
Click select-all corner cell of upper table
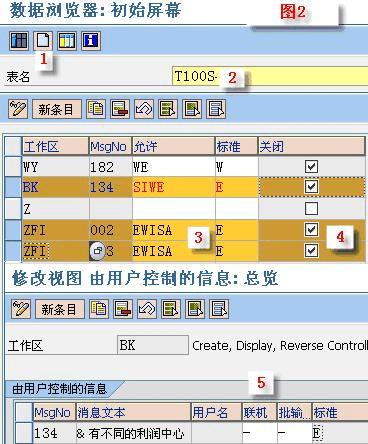(x=13, y=146)
